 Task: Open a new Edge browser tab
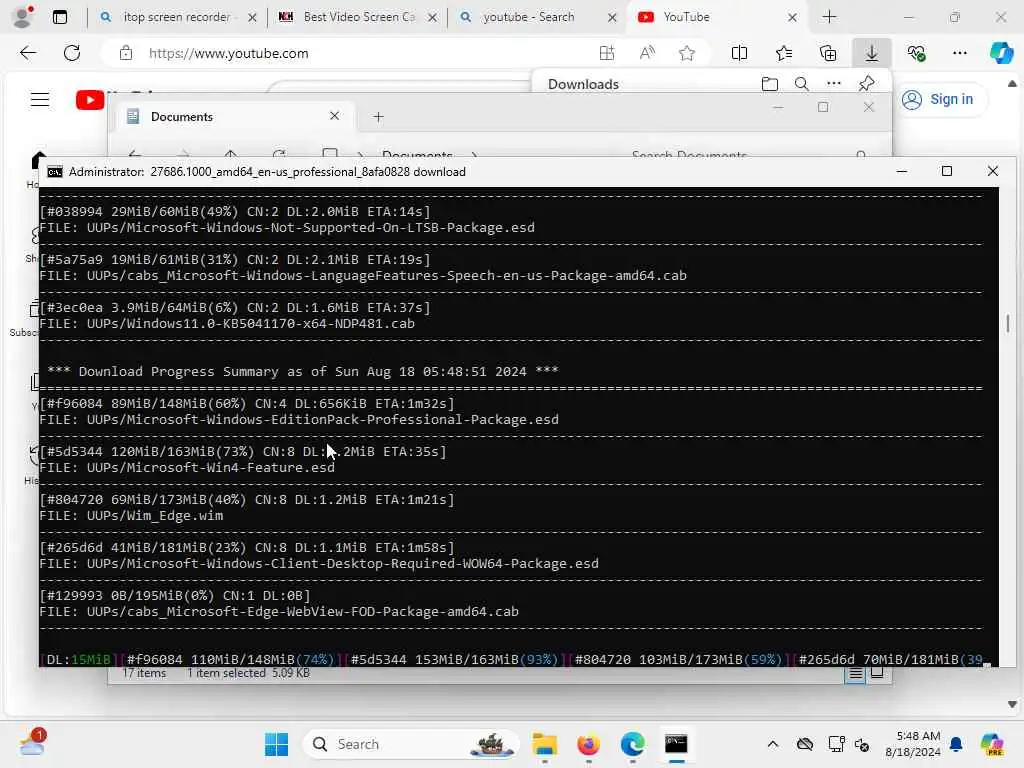point(829,17)
